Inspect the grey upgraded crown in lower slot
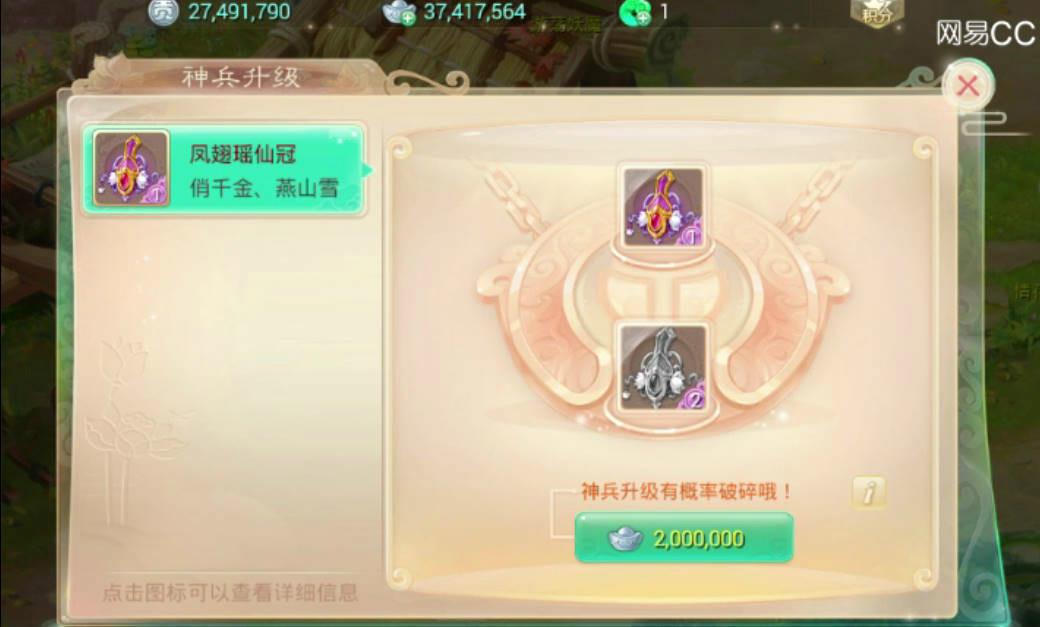Viewport: 1040px width, 627px height. (663, 368)
